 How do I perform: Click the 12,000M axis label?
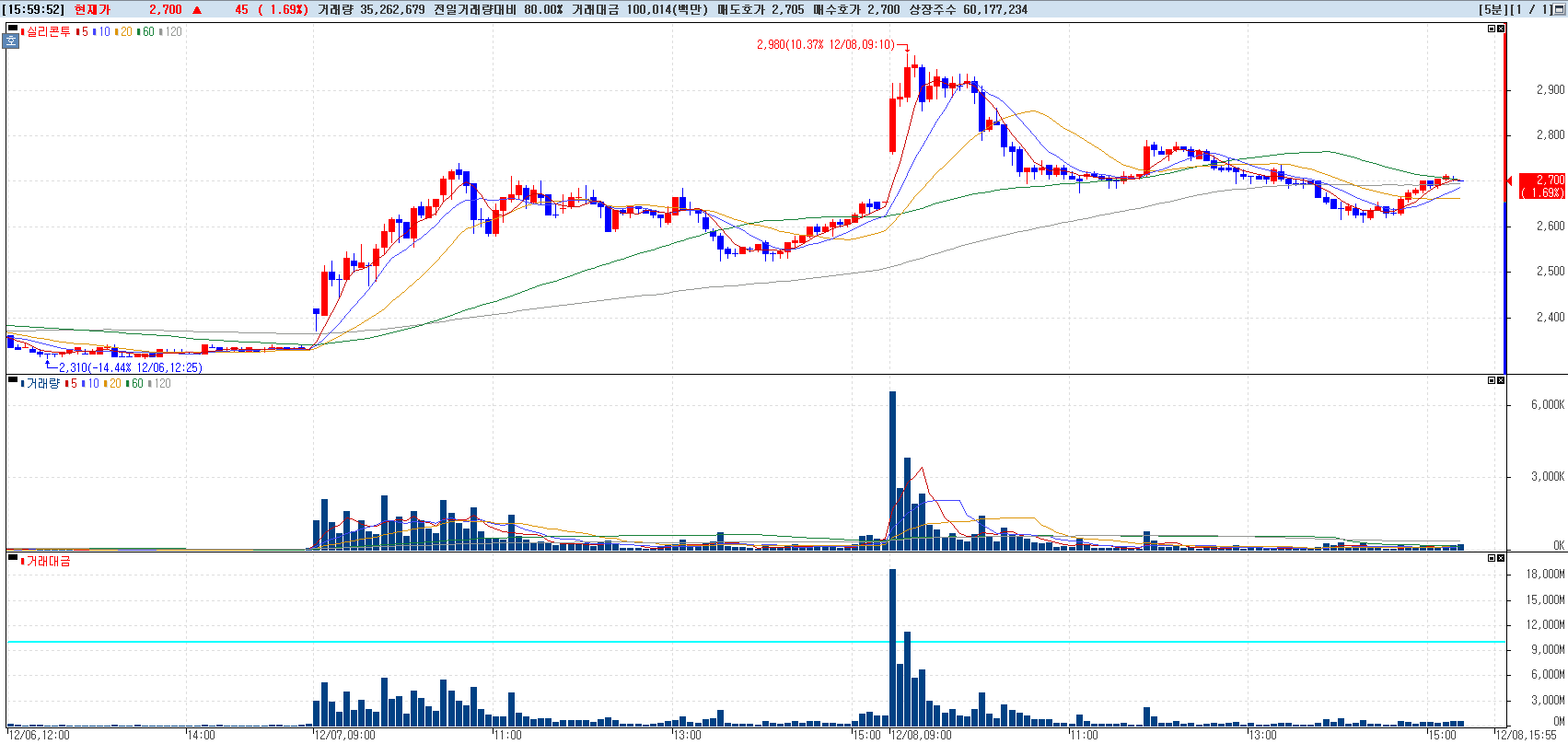point(1545,624)
